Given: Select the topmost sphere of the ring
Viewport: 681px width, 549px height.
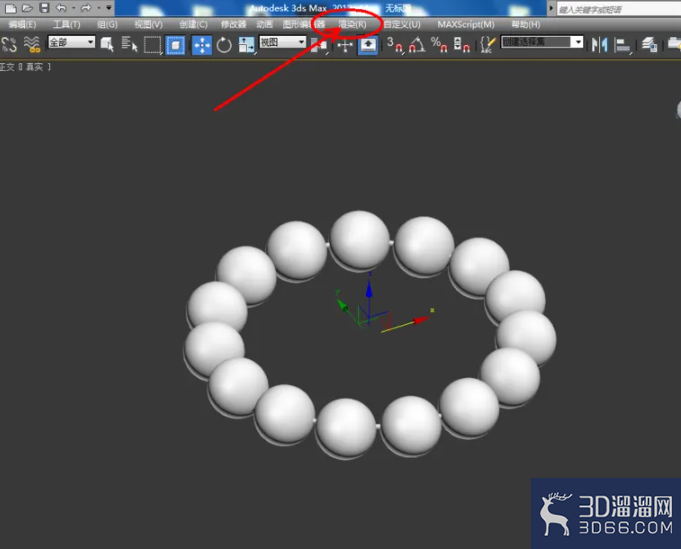Looking at the screenshot, I should [359, 240].
